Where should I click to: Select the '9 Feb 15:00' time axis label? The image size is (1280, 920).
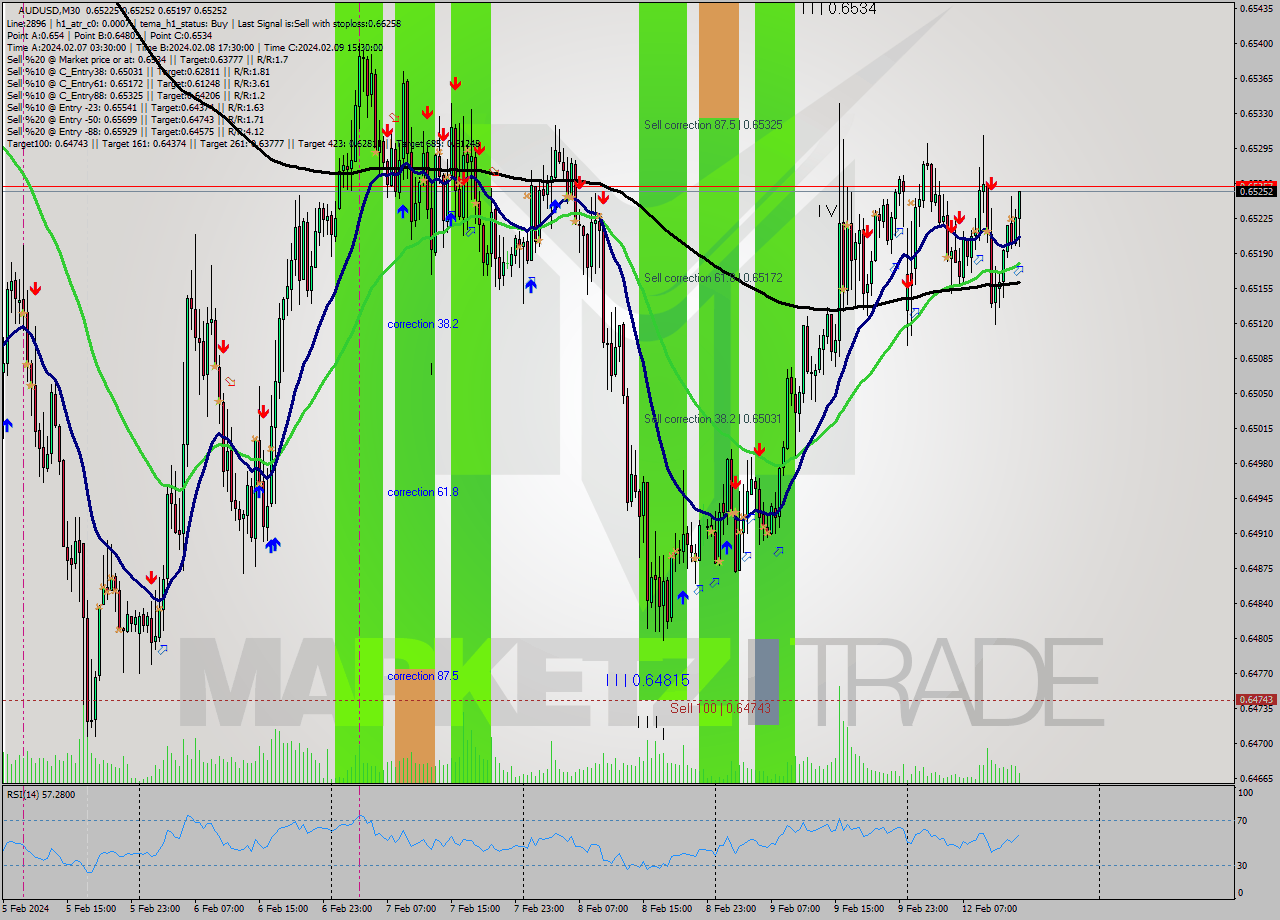coord(859,909)
